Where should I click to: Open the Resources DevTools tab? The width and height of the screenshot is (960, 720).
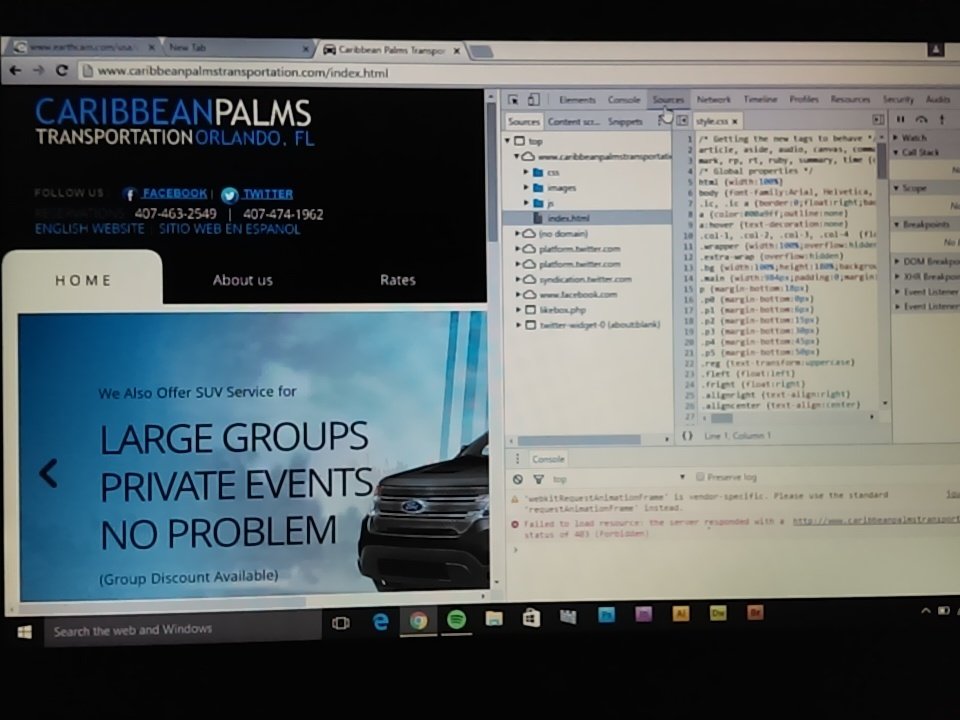[x=850, y=99]
